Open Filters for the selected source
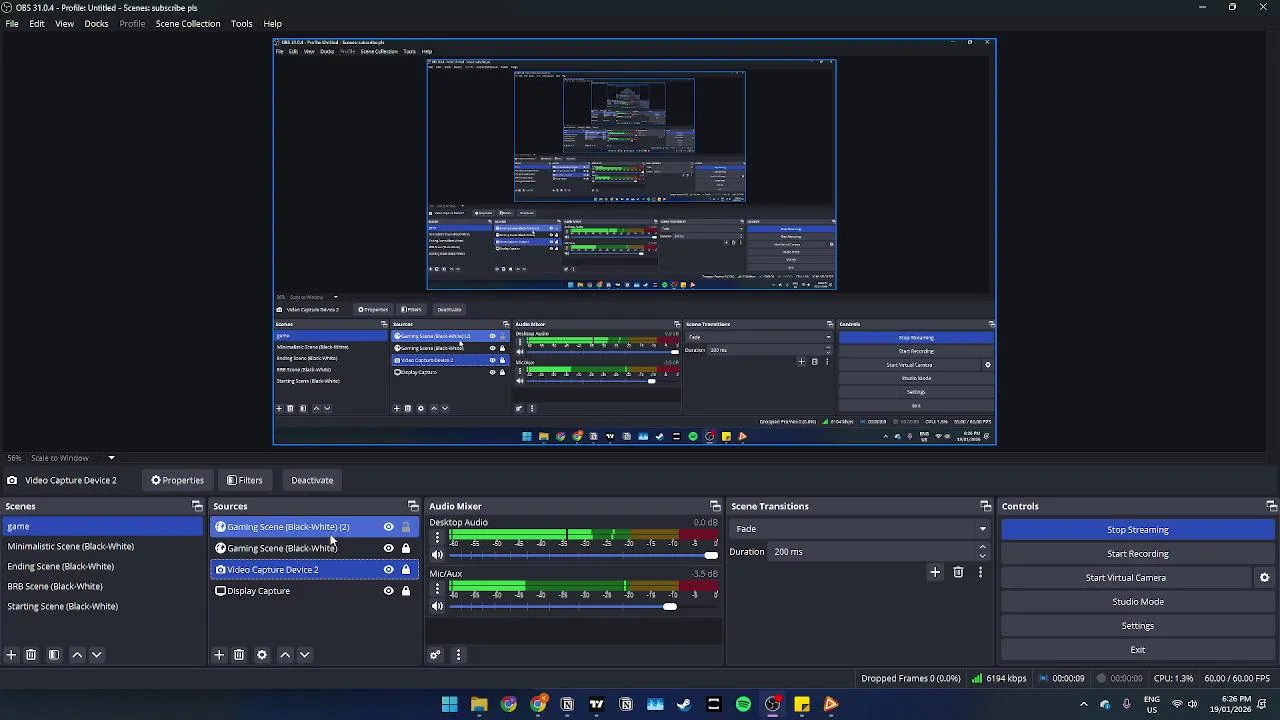 (x=245, y=480)
